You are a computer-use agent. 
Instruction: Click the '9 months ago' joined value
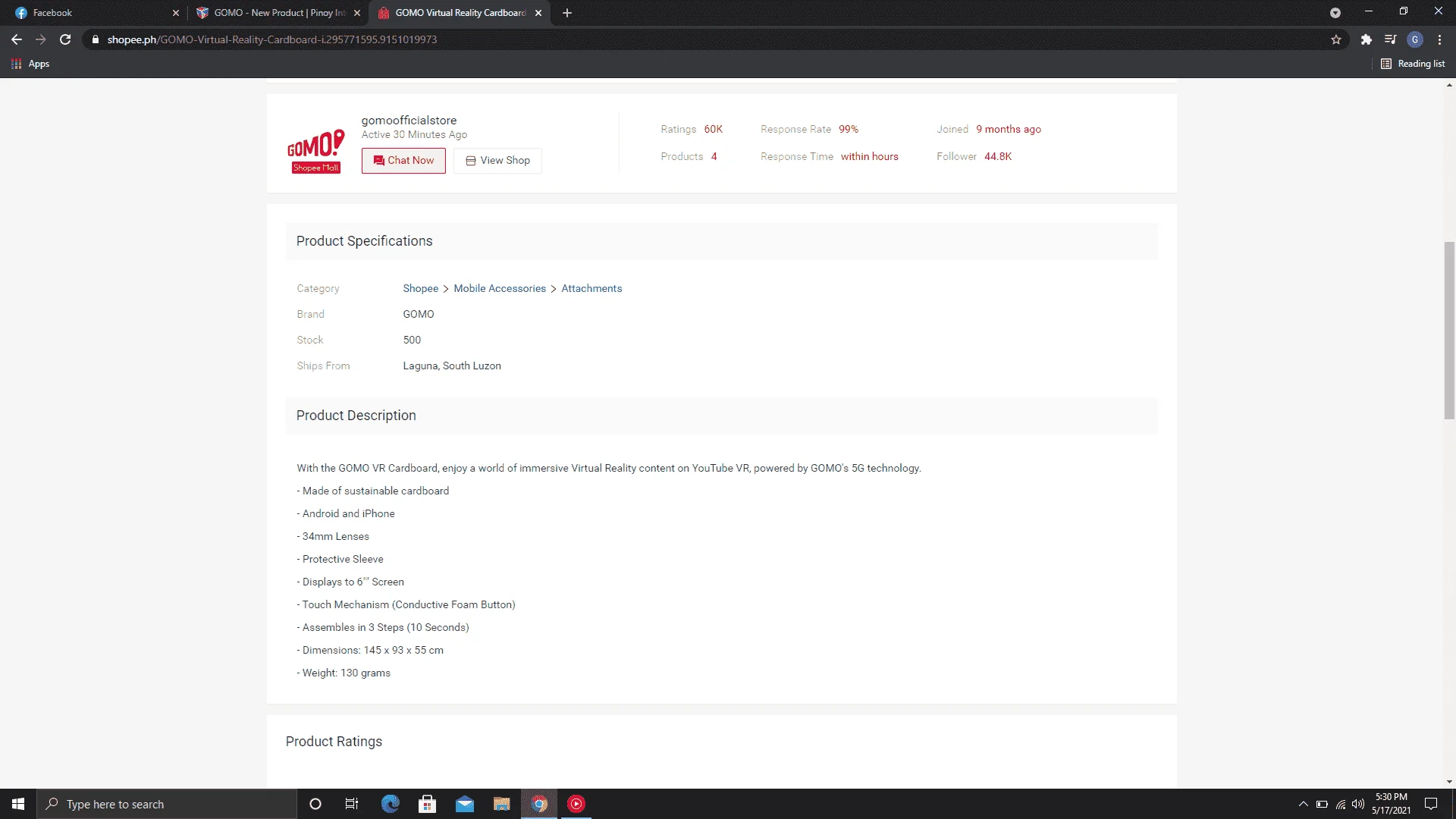click(1009, 129)
